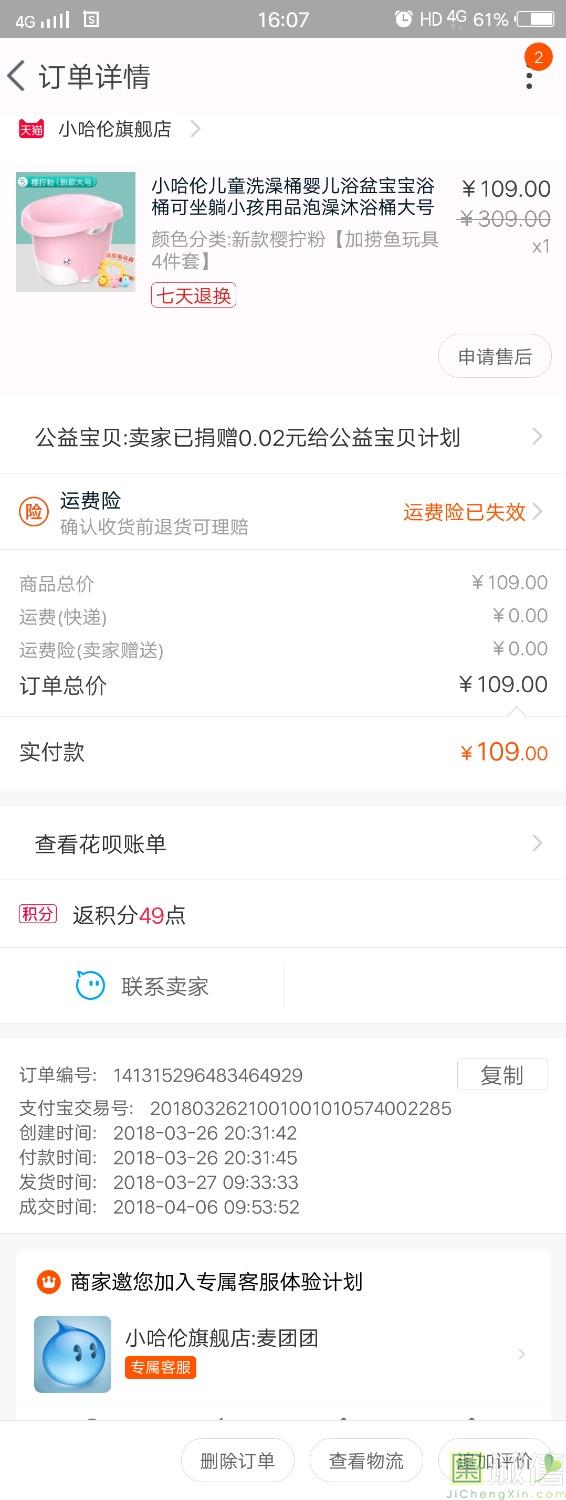The height and width of the screenshot is (1500, 566).
Task: Expand the 麦团团 service plan chevron
Action: coord(522,1354)
